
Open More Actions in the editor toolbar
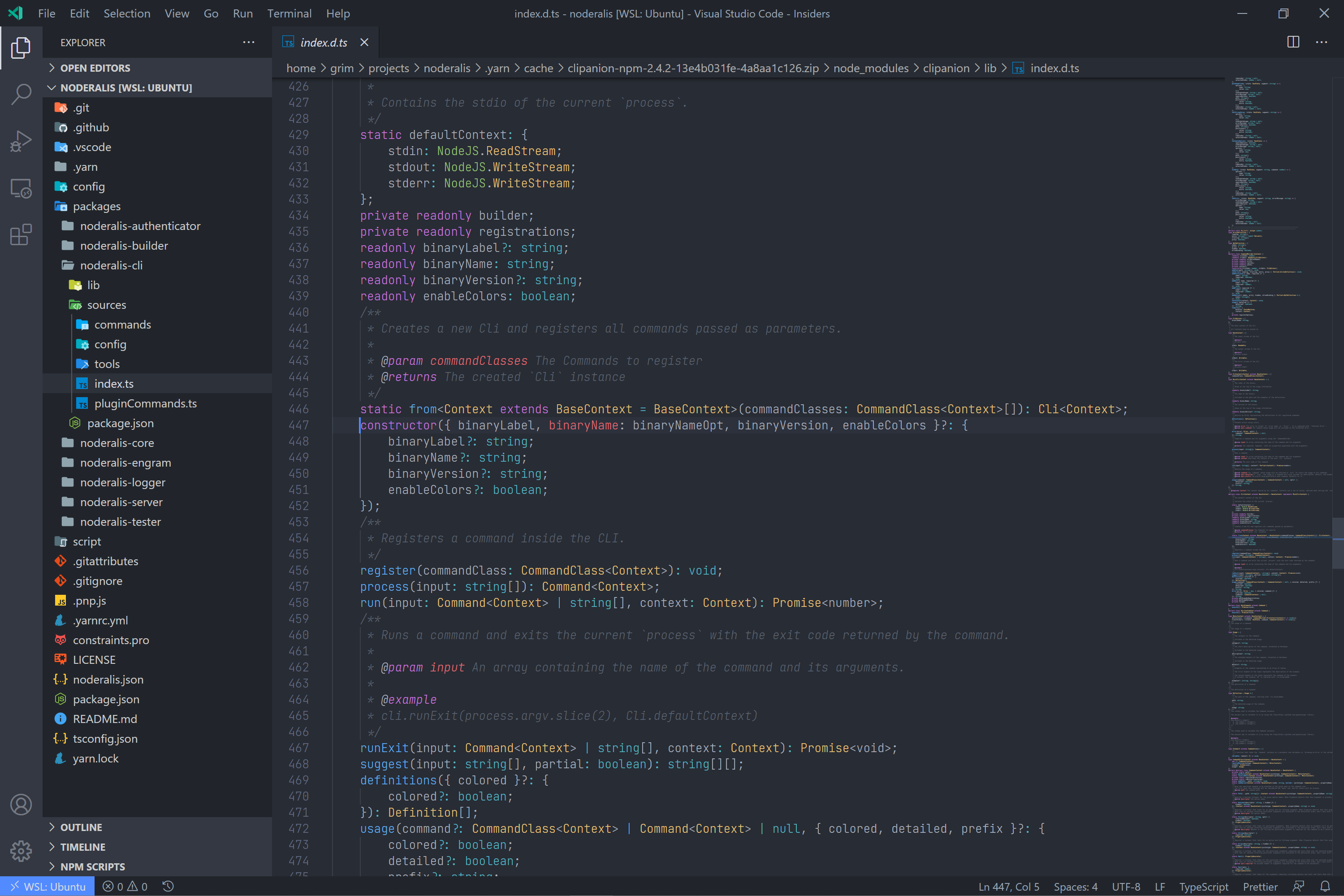click(1322, 42)
